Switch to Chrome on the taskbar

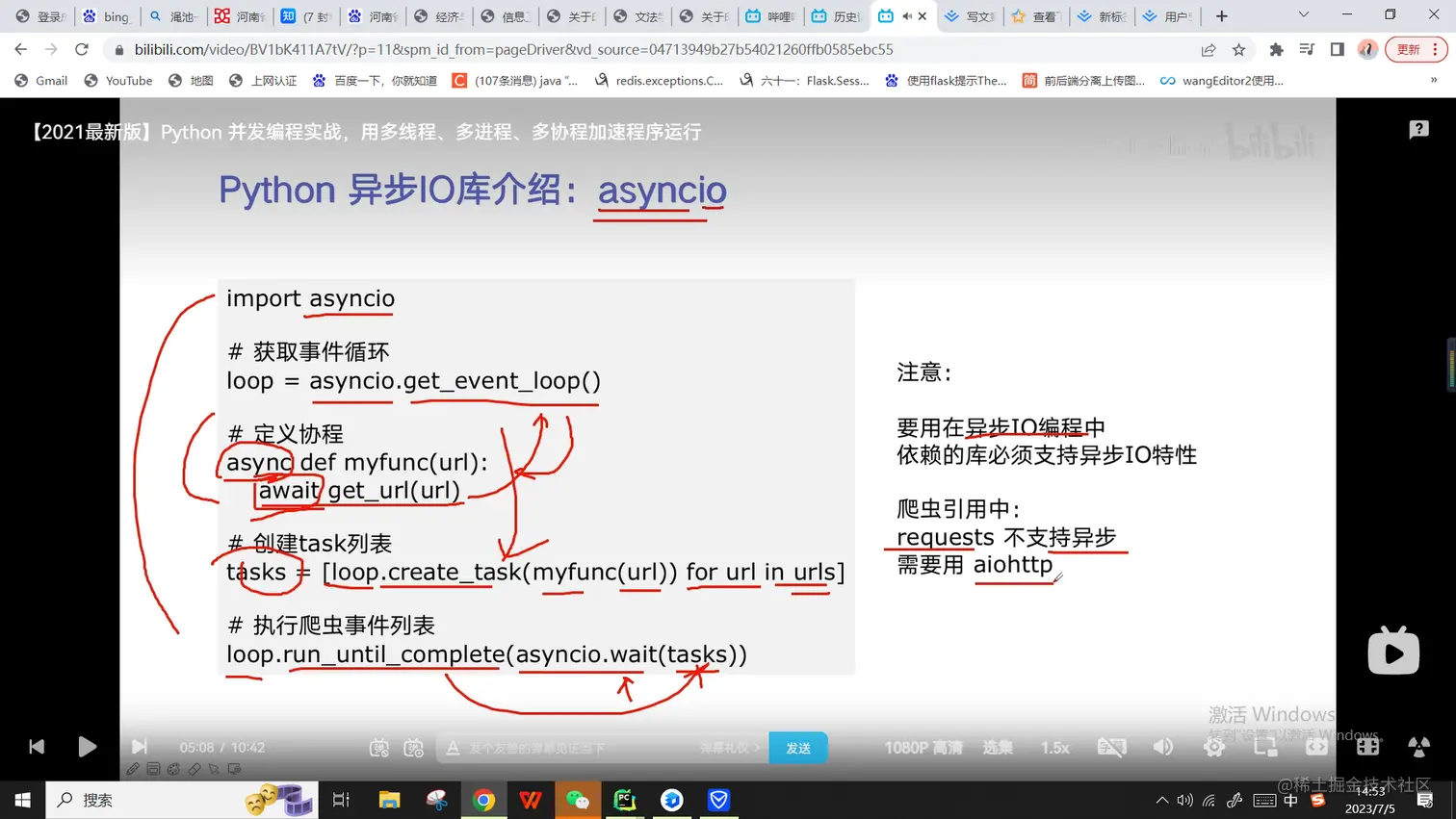[x=483, y=800]
